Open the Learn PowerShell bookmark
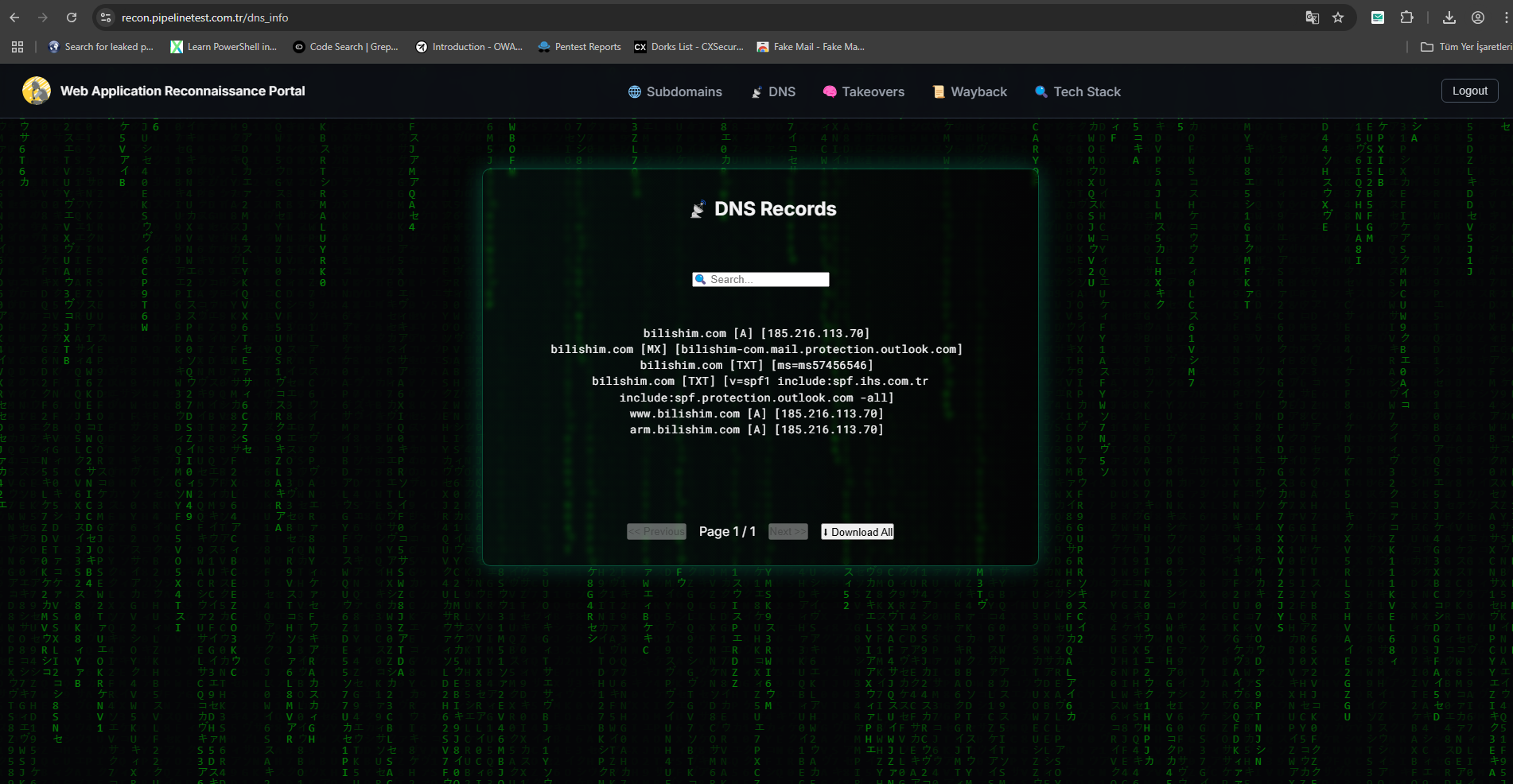The height and width of the screenshot is (784, 1513). click(224, 47)
